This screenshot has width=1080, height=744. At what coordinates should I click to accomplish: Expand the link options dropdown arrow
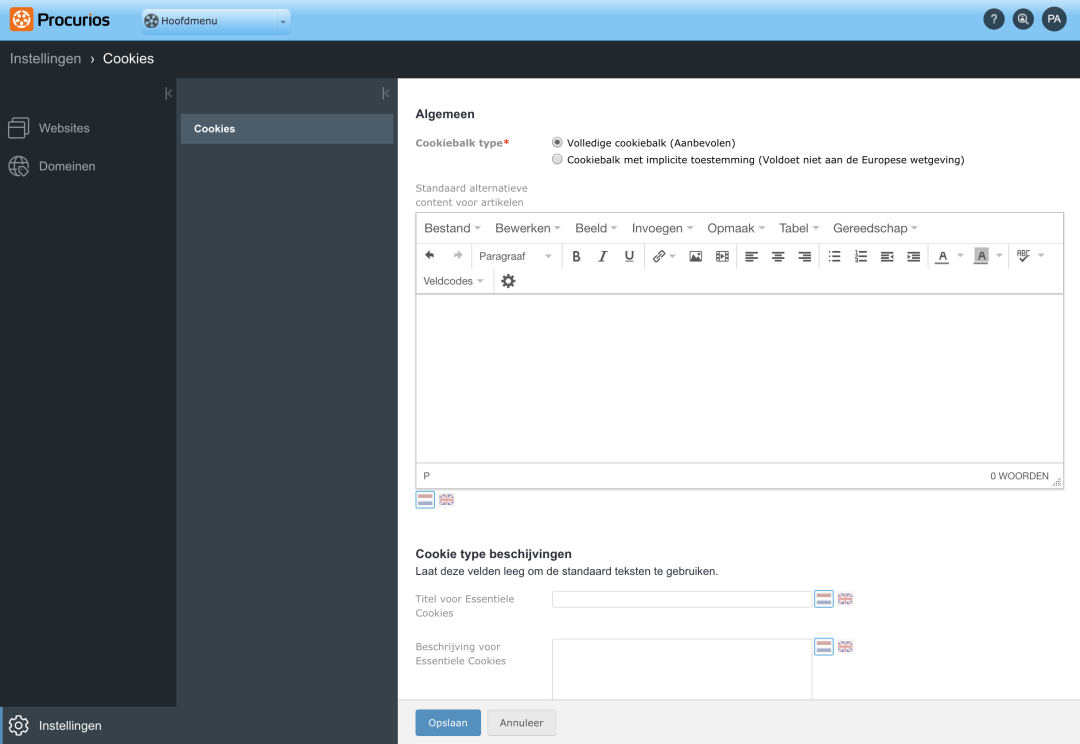pyautogui.click(x=672, y=256)
